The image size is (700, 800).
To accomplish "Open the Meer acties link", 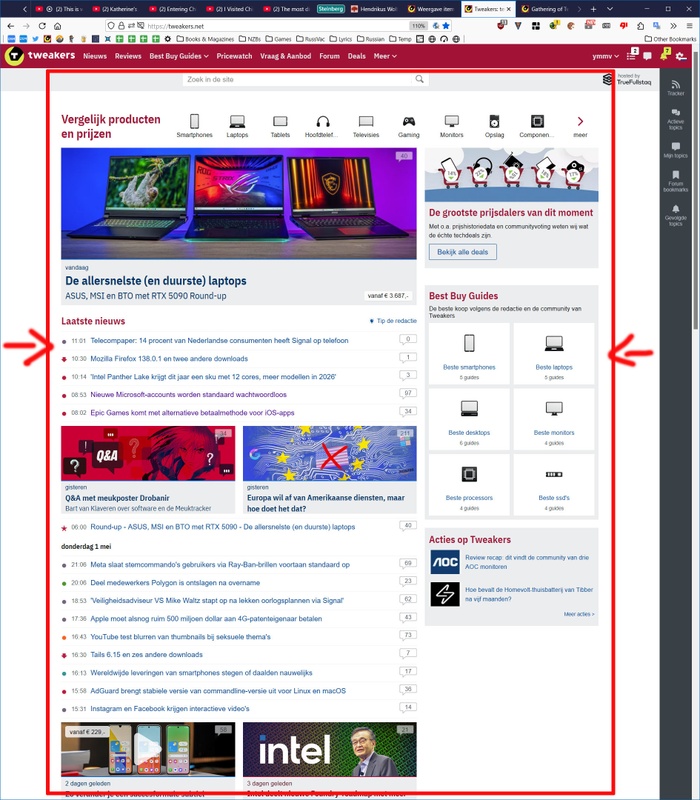I will (x=579, y=614).
